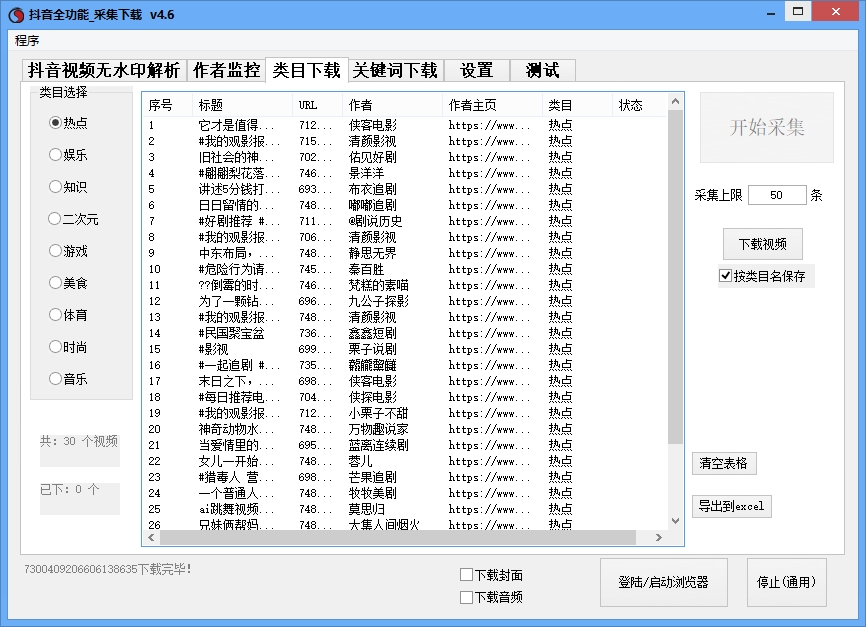The height and width of the screenshot is (627, 866).
Task: Select author 蓝离连续剧 in row 21
Action: pos(378,446)
